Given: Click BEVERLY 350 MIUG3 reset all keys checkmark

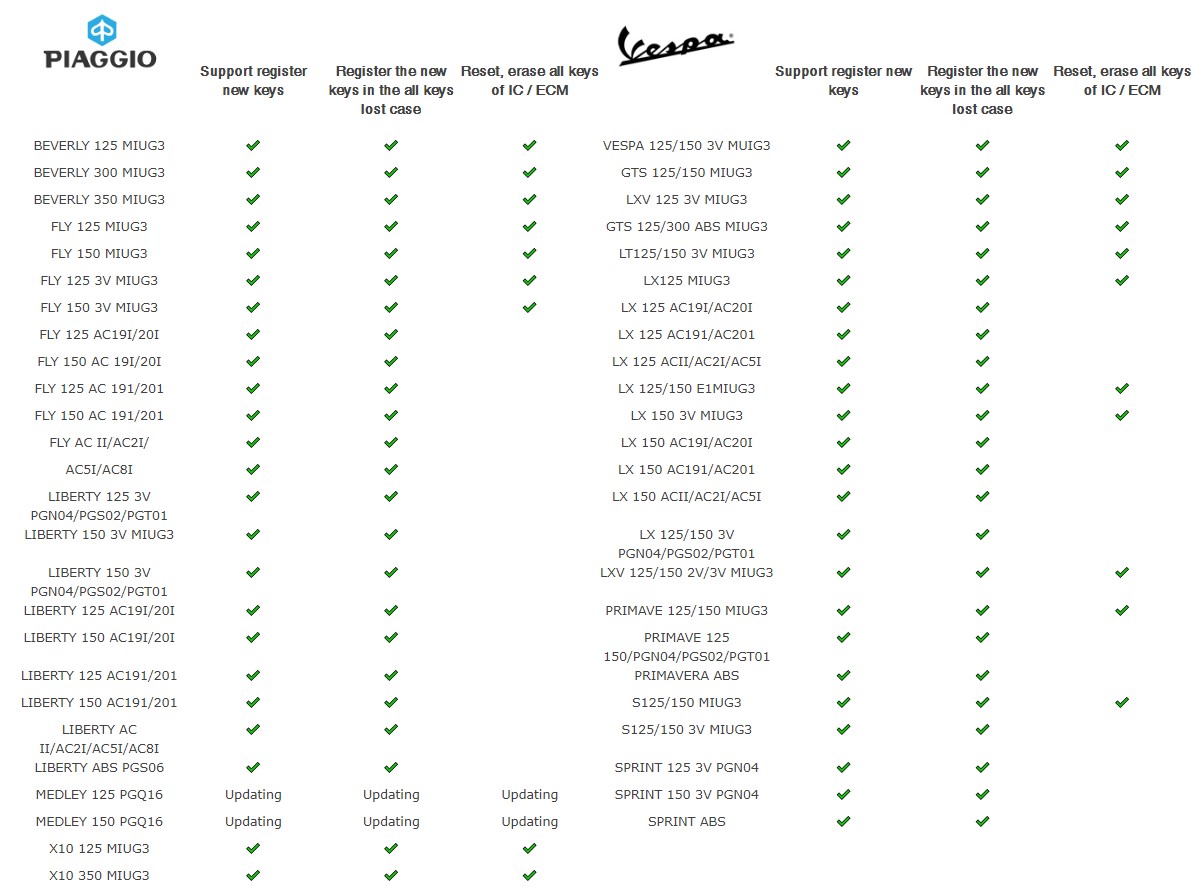Looking at the screenshot, I should [529, 200].
